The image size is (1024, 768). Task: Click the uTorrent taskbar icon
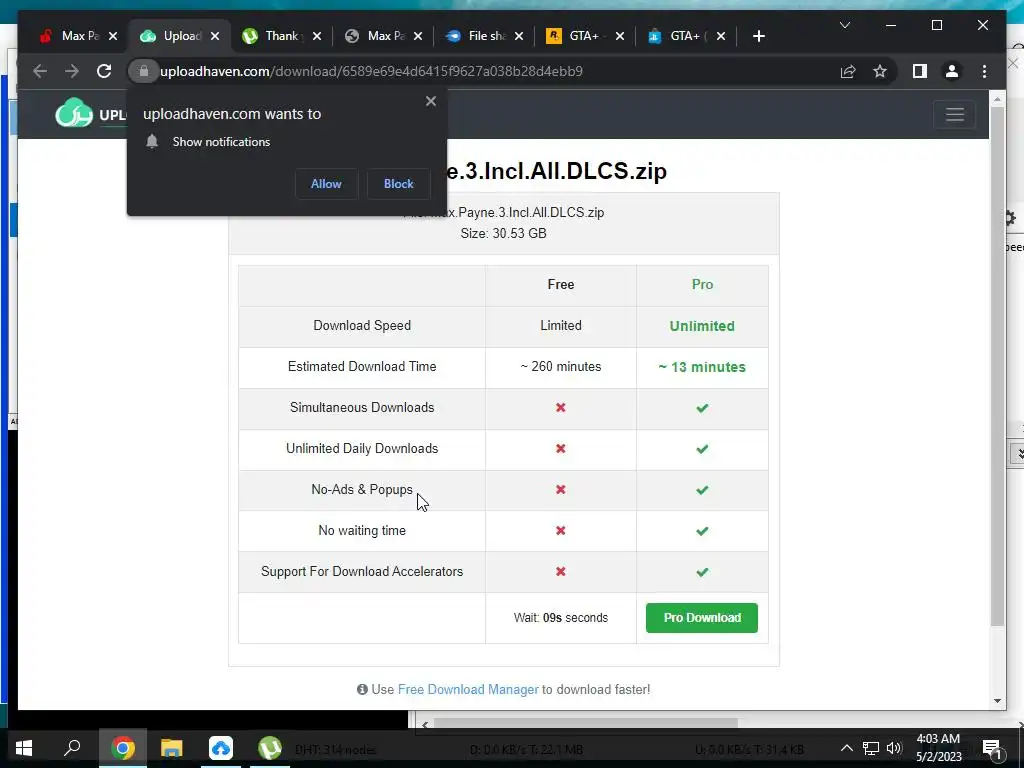pos(269,748)
